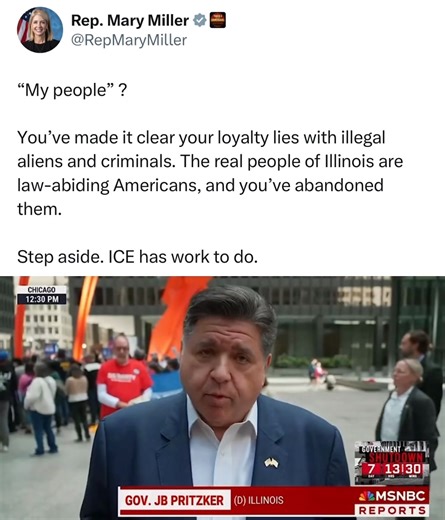Play the embedded MSNBC video clip

[x=222, y=398]
